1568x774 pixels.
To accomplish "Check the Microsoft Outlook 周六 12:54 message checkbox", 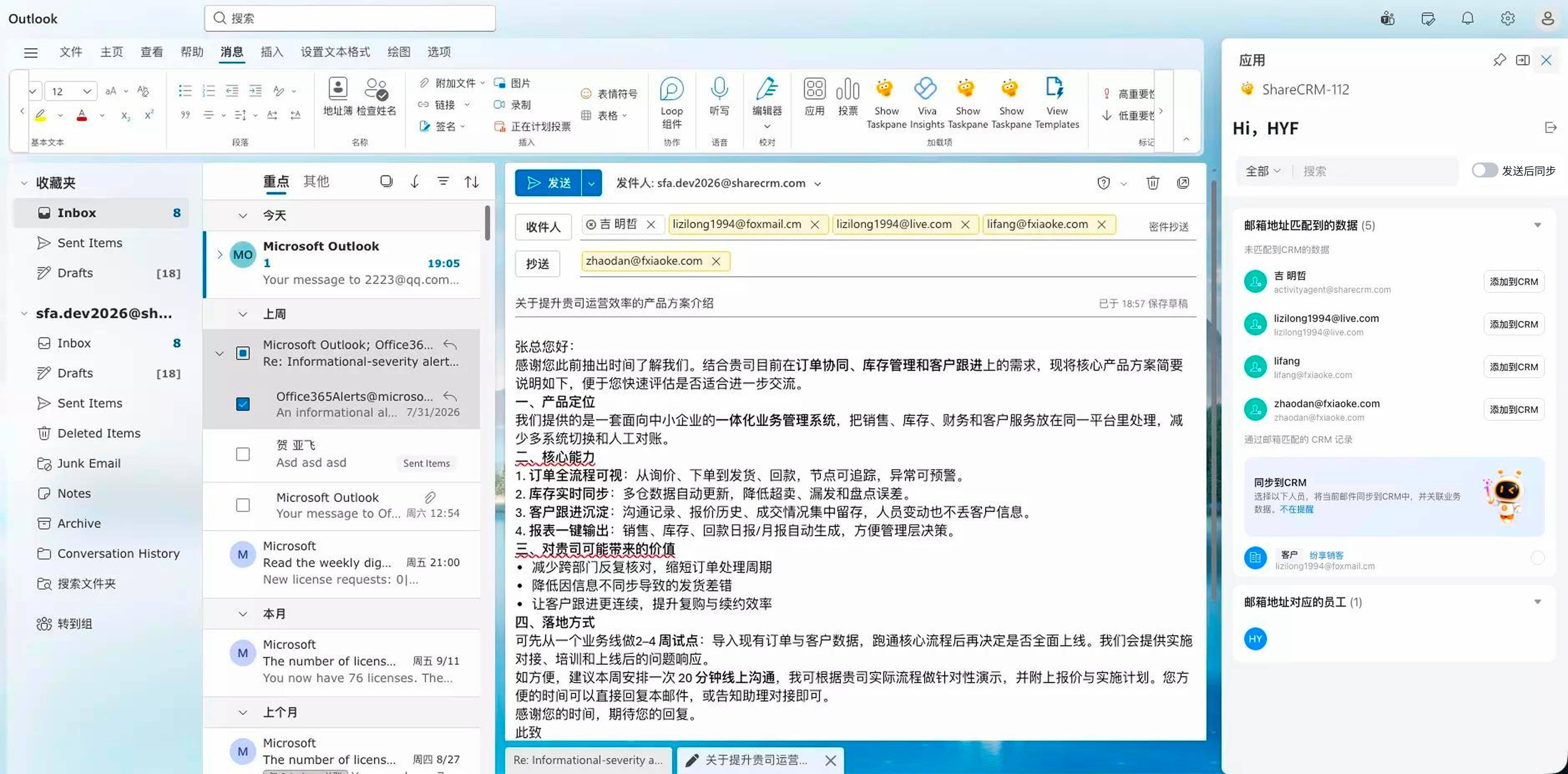I will click(242, 504).
